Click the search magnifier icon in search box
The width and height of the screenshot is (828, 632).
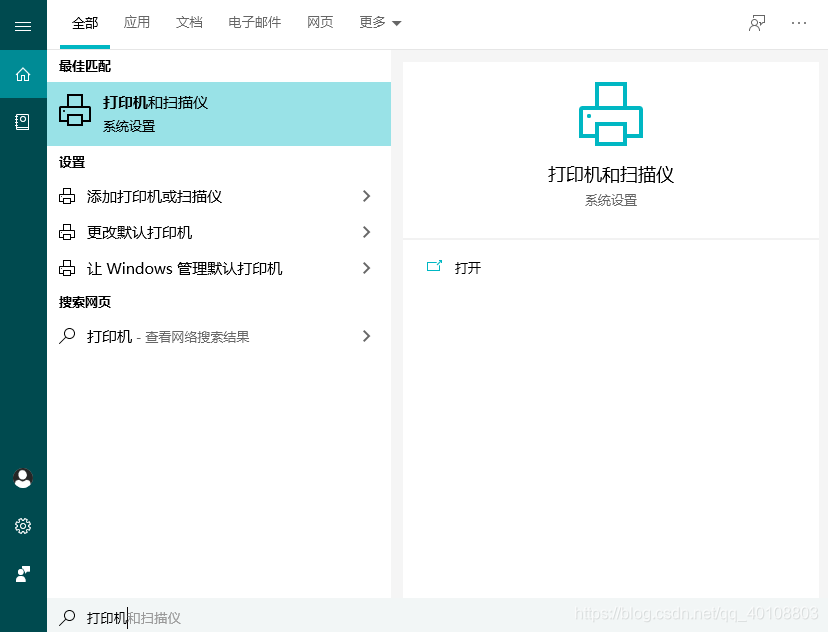[x=67, y=617]
